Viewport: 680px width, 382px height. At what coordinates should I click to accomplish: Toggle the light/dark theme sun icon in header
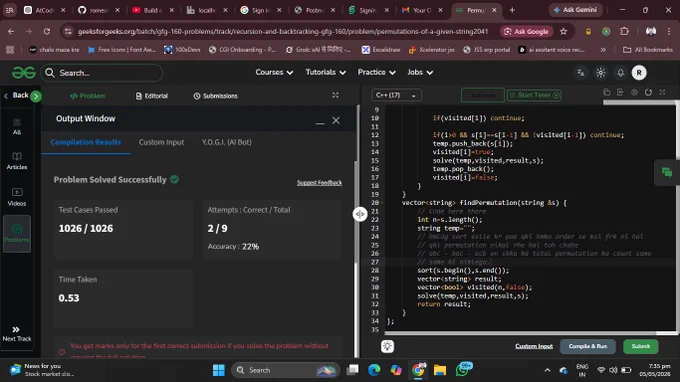pyautogui.click(x=601, y=73)
